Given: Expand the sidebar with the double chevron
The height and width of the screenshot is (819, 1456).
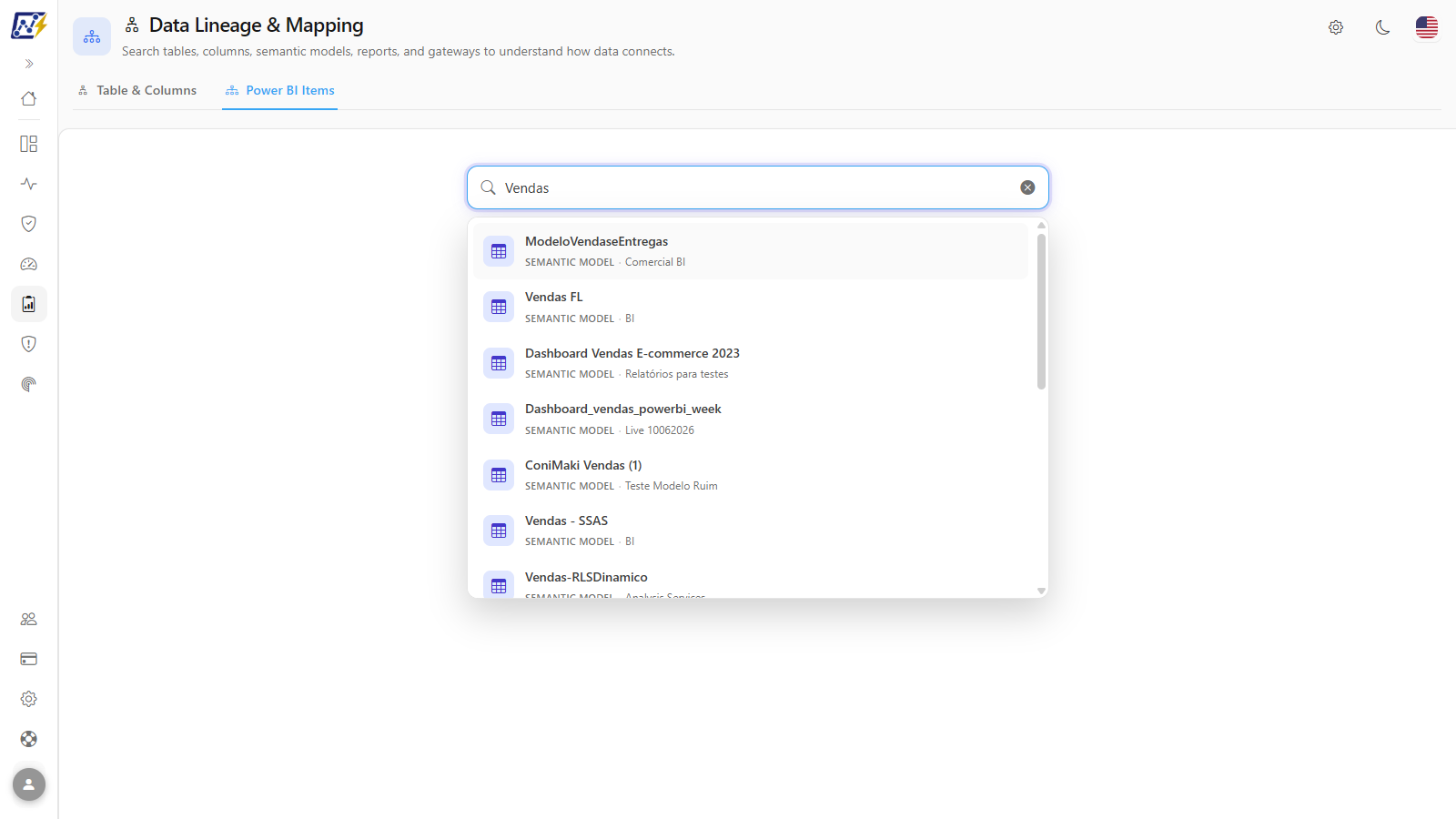Looking at the screenshot, I should [x=29, y=64].
